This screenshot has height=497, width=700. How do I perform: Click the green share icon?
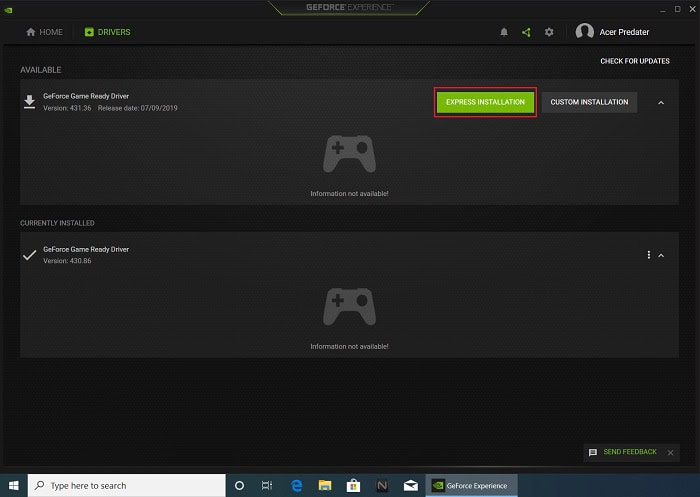(x=526, y=32)
